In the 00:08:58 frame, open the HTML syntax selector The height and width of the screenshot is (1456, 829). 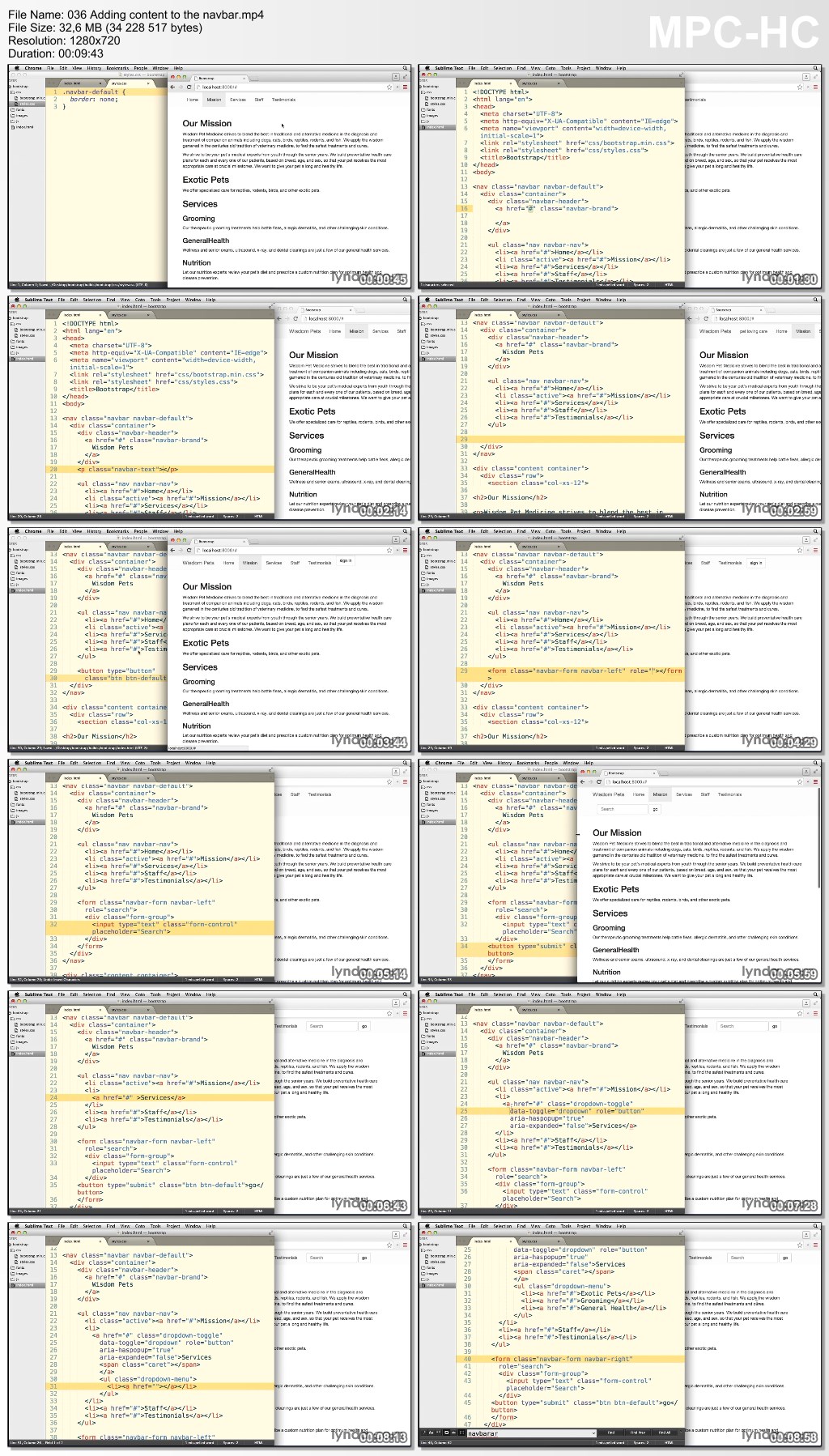669,1442
